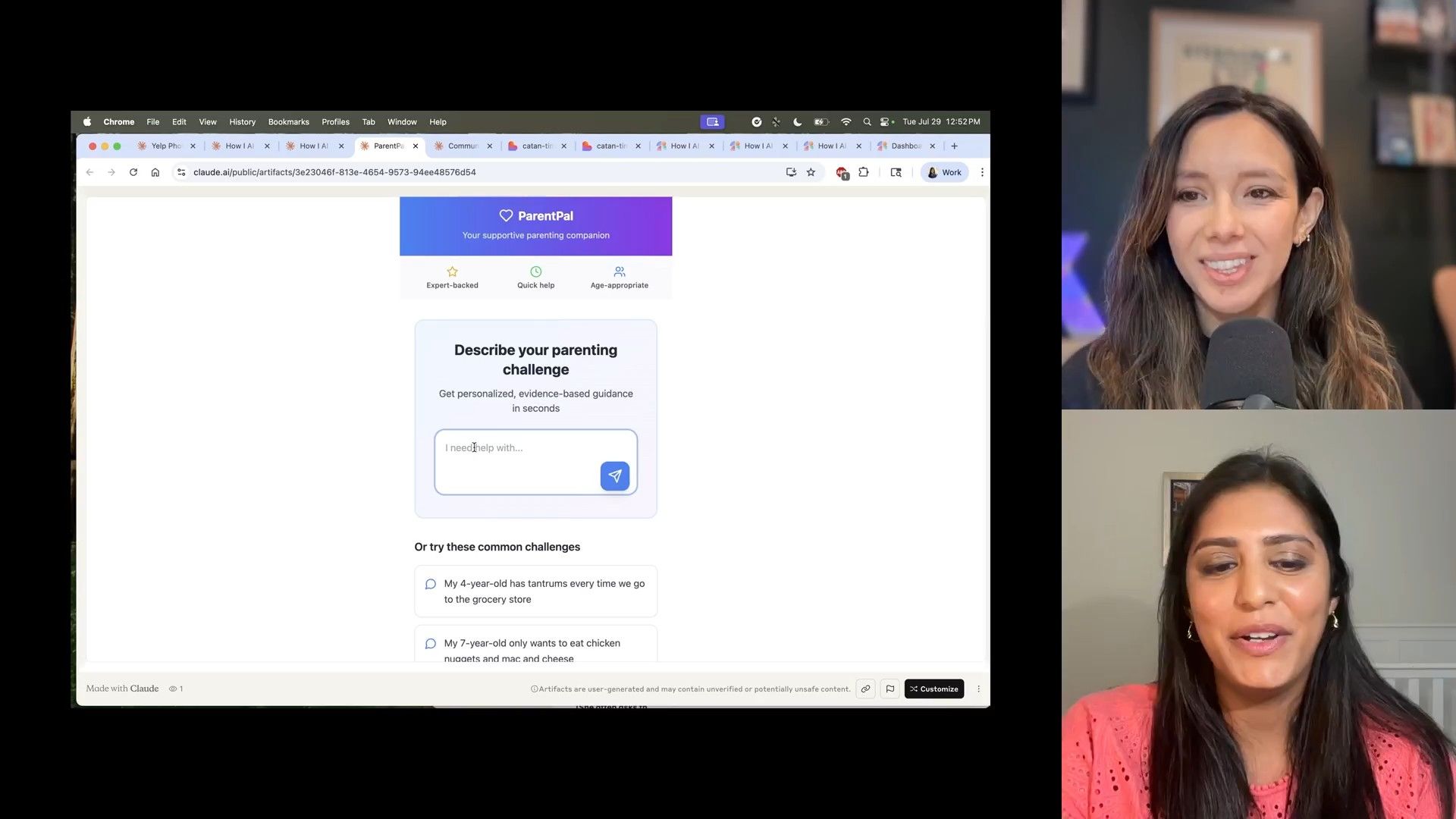Open the battery status menu
This screenshot has width=1456, height=819.
click(821, 121)
